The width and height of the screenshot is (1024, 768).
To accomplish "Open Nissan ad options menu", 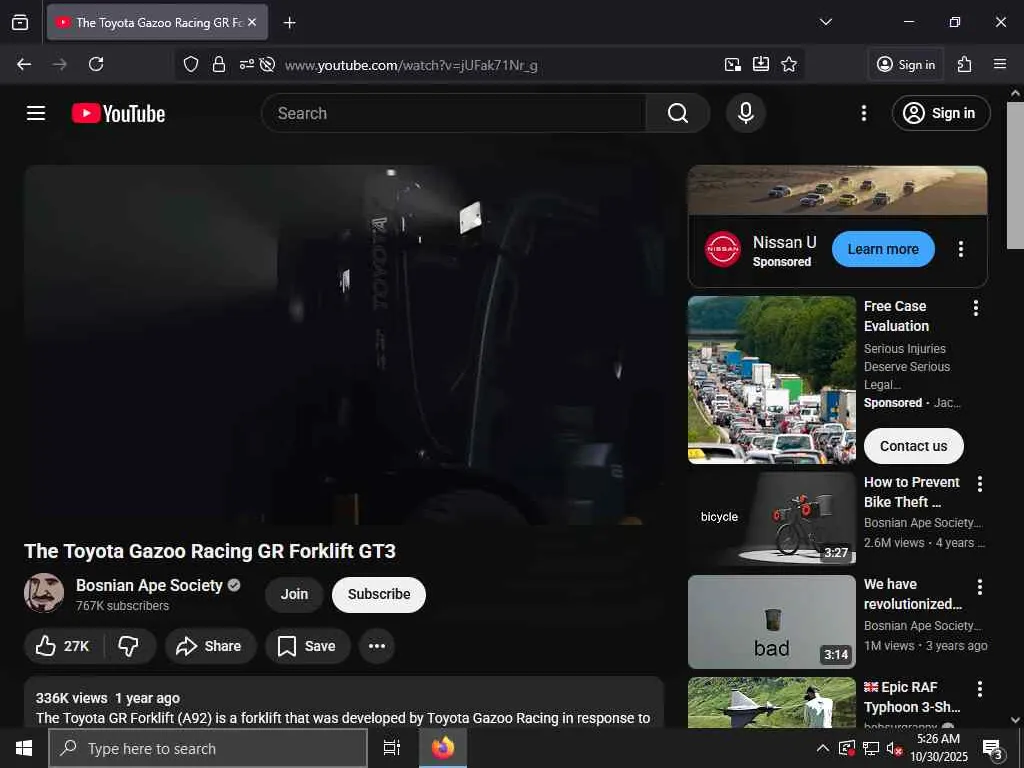I will tap(960, 249).
